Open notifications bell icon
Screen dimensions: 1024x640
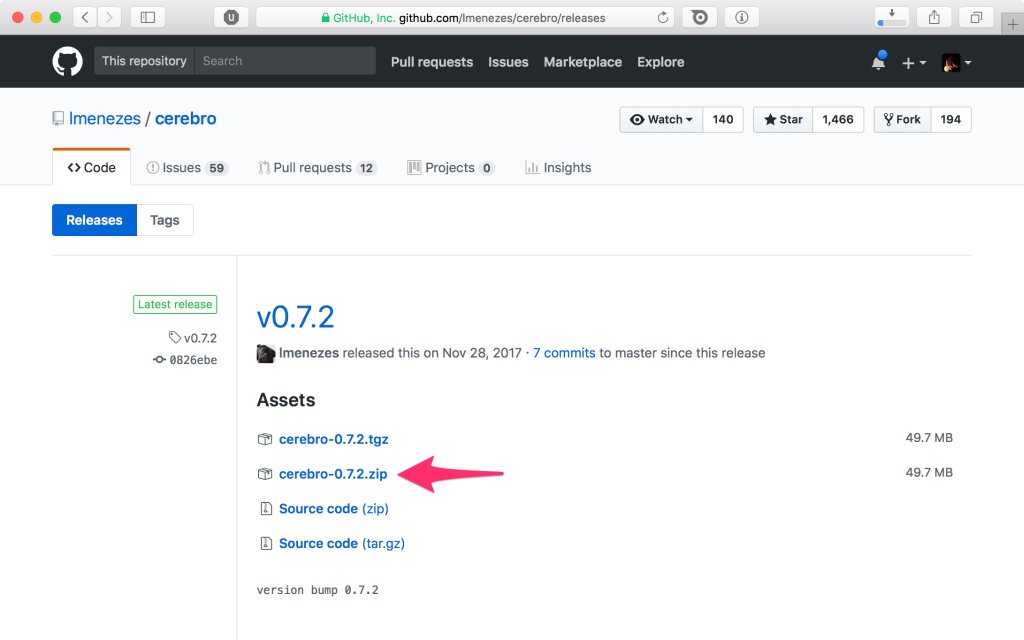878,61
